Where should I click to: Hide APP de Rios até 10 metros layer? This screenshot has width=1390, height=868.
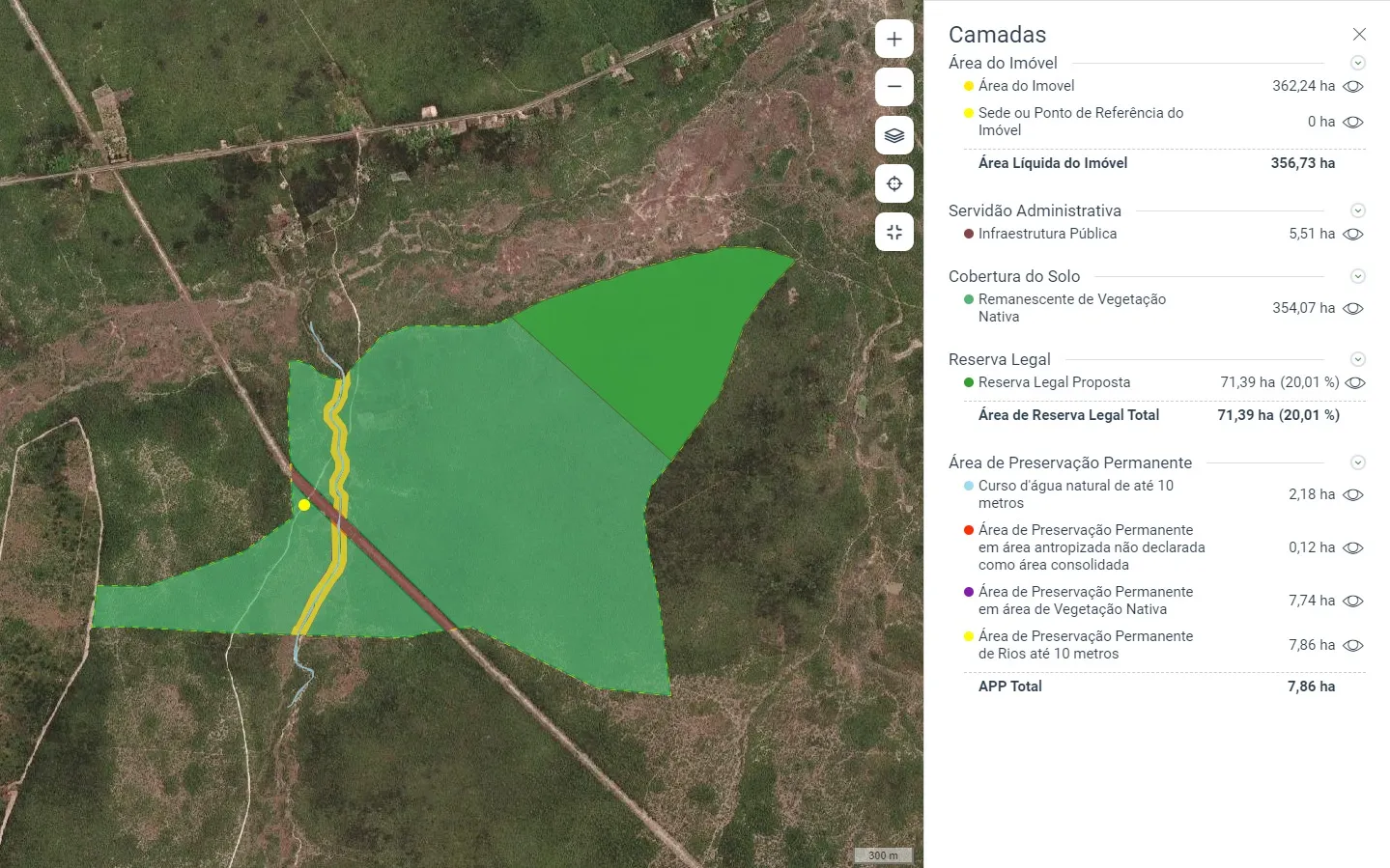(x=1353, y=645)
